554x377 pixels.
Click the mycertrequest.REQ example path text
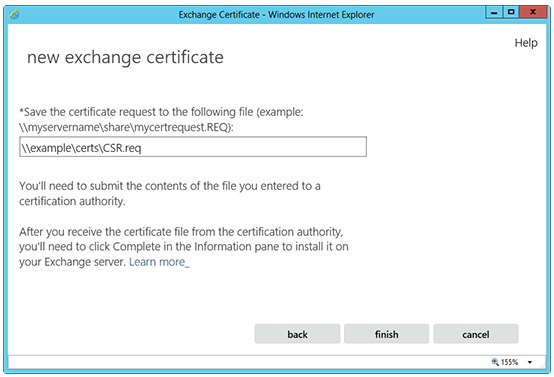[126, 127]
